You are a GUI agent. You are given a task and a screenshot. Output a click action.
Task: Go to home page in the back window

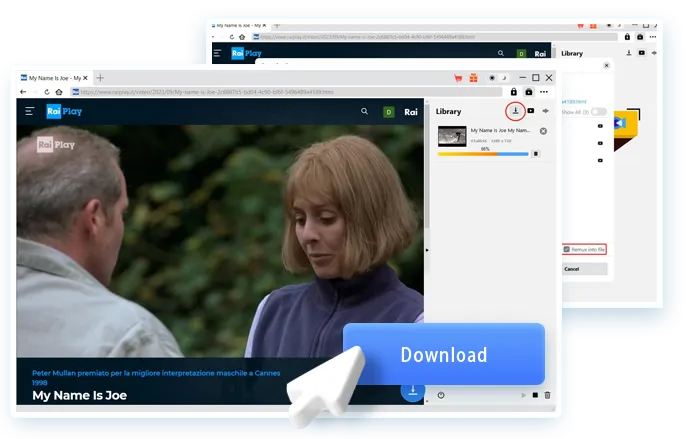point(242,37)
